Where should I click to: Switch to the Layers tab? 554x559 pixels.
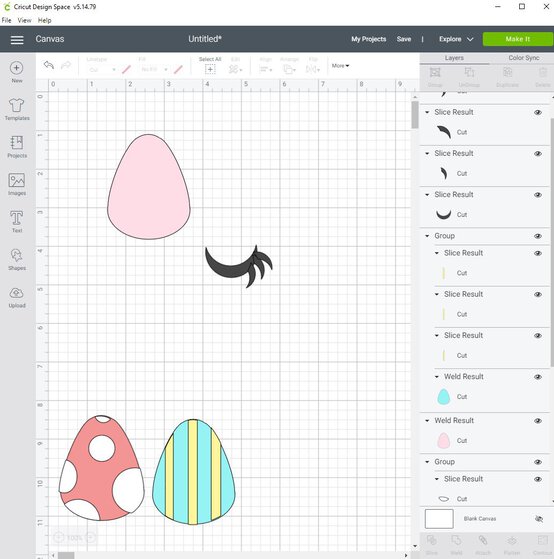point(454,58)
